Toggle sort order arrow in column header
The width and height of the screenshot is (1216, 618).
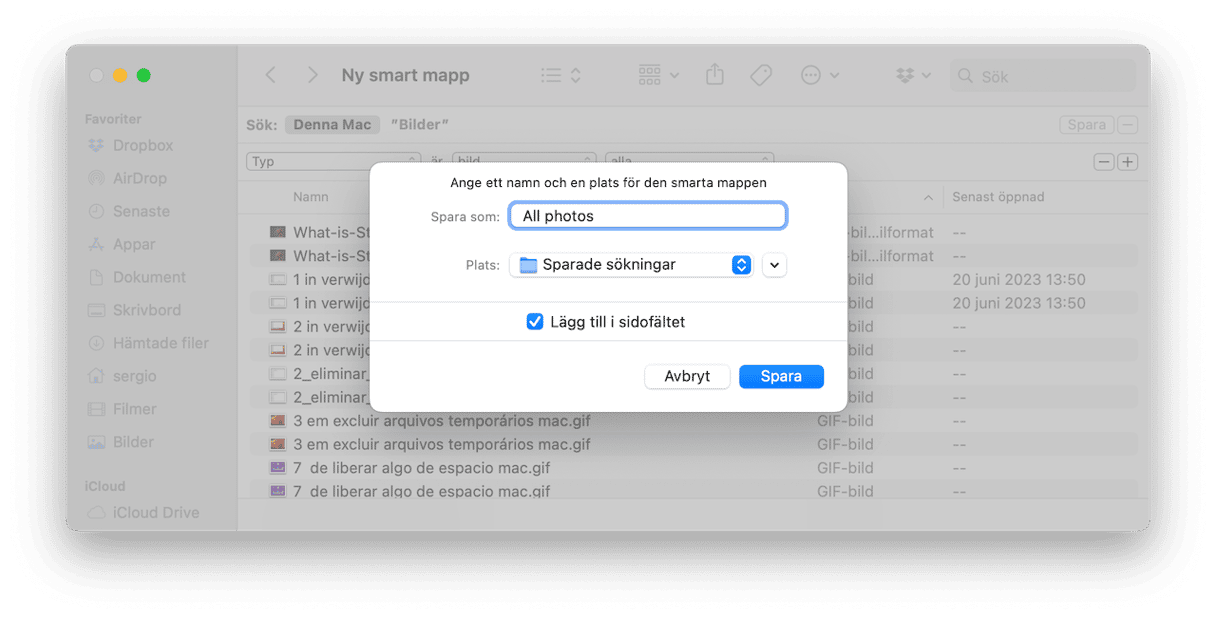click(928, 197)
